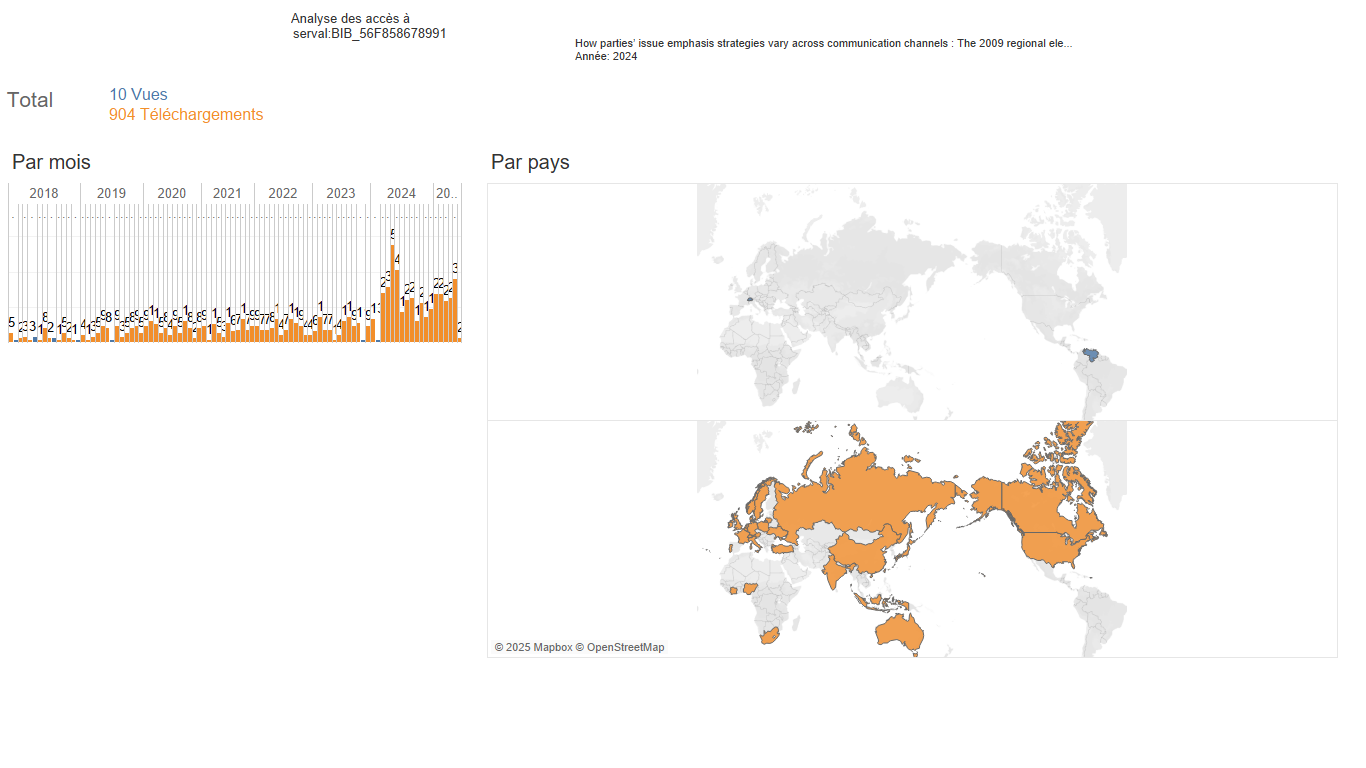Image resolution: width=1366 pixels, height=768 pixels.
Task: Select the 2018 year header in monthly chart
Action: (44, 193)
